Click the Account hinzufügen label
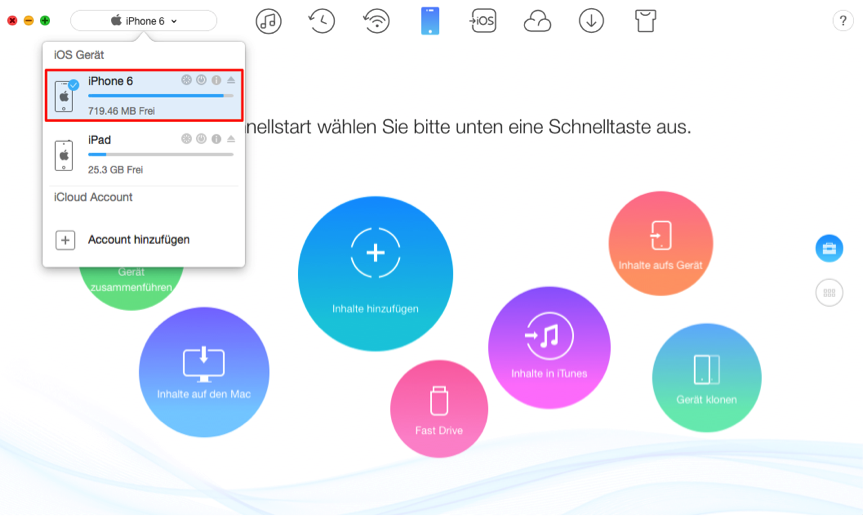 (139, 240)
